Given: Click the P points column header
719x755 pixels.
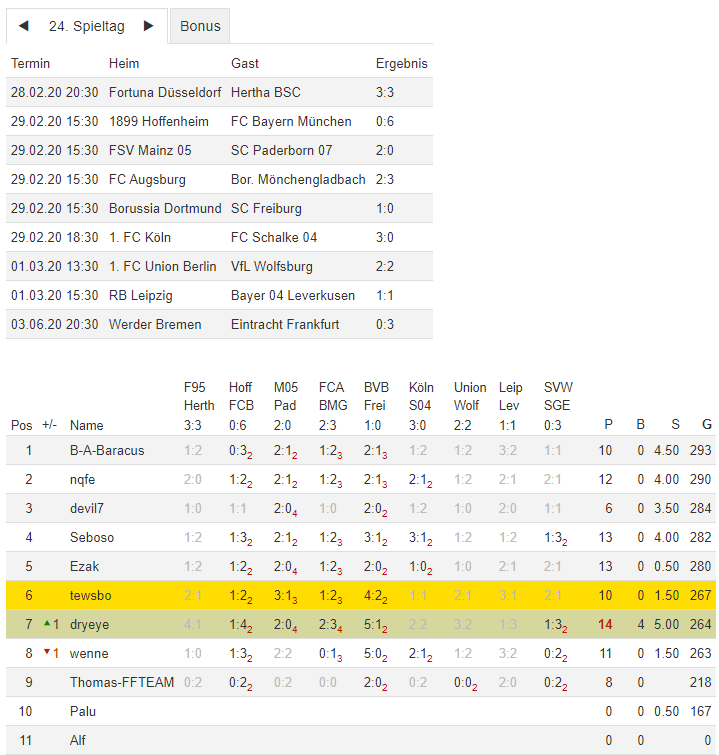Looking at the screenshot, I should (607, 425).
